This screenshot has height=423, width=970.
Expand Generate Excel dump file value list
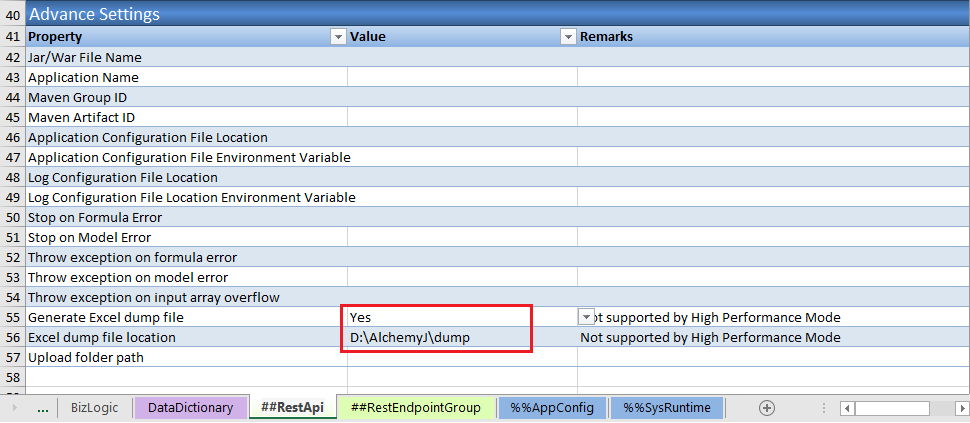point(586,317)
